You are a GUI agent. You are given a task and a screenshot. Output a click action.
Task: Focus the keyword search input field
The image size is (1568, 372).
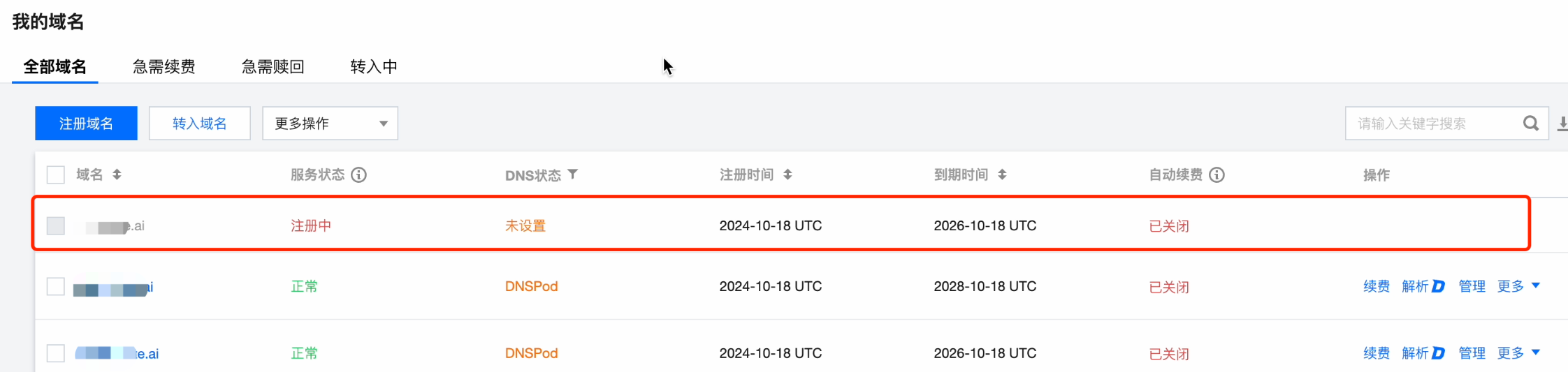1432,124
